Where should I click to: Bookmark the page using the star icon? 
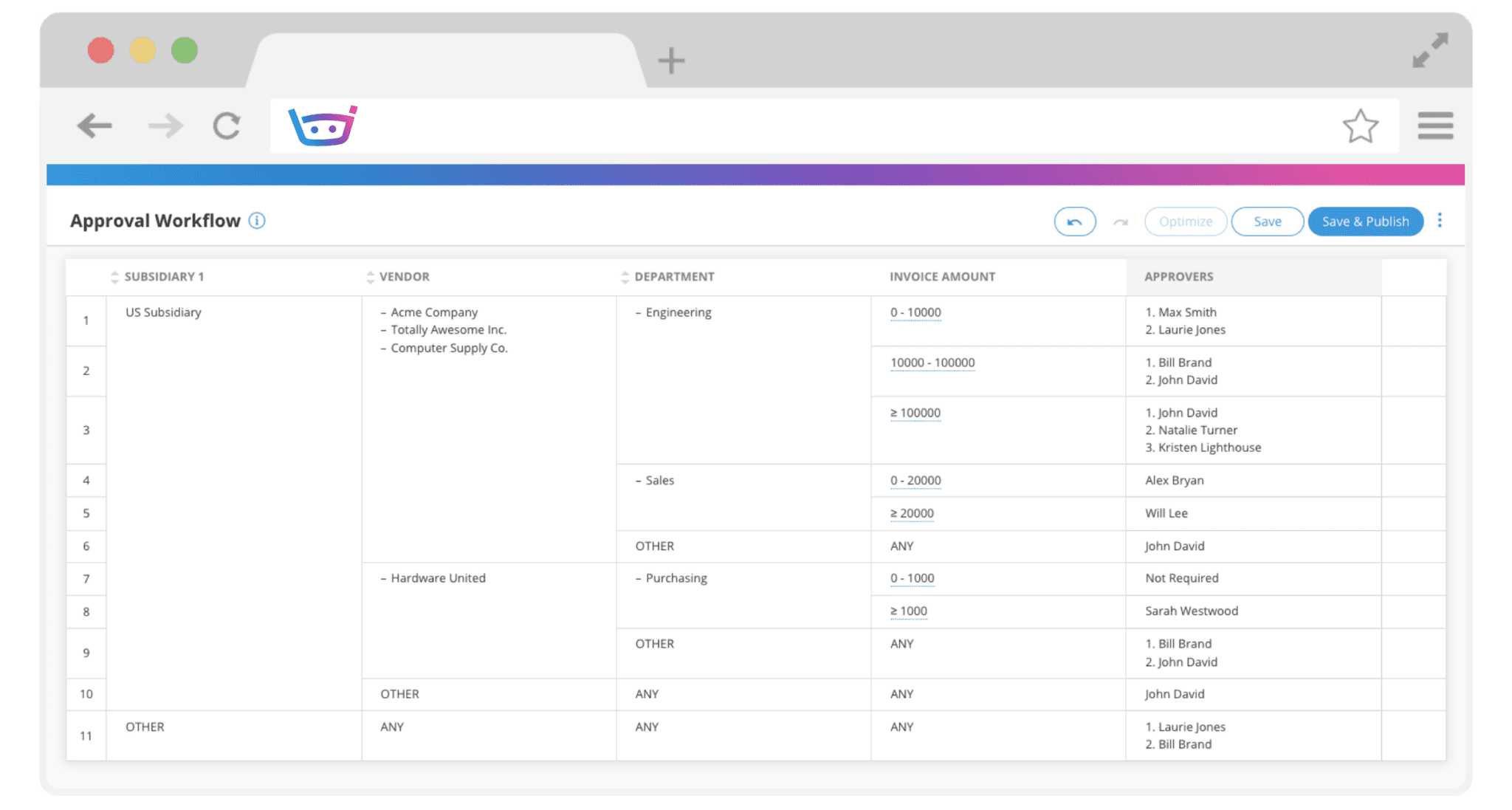[x=1361, y=126]
